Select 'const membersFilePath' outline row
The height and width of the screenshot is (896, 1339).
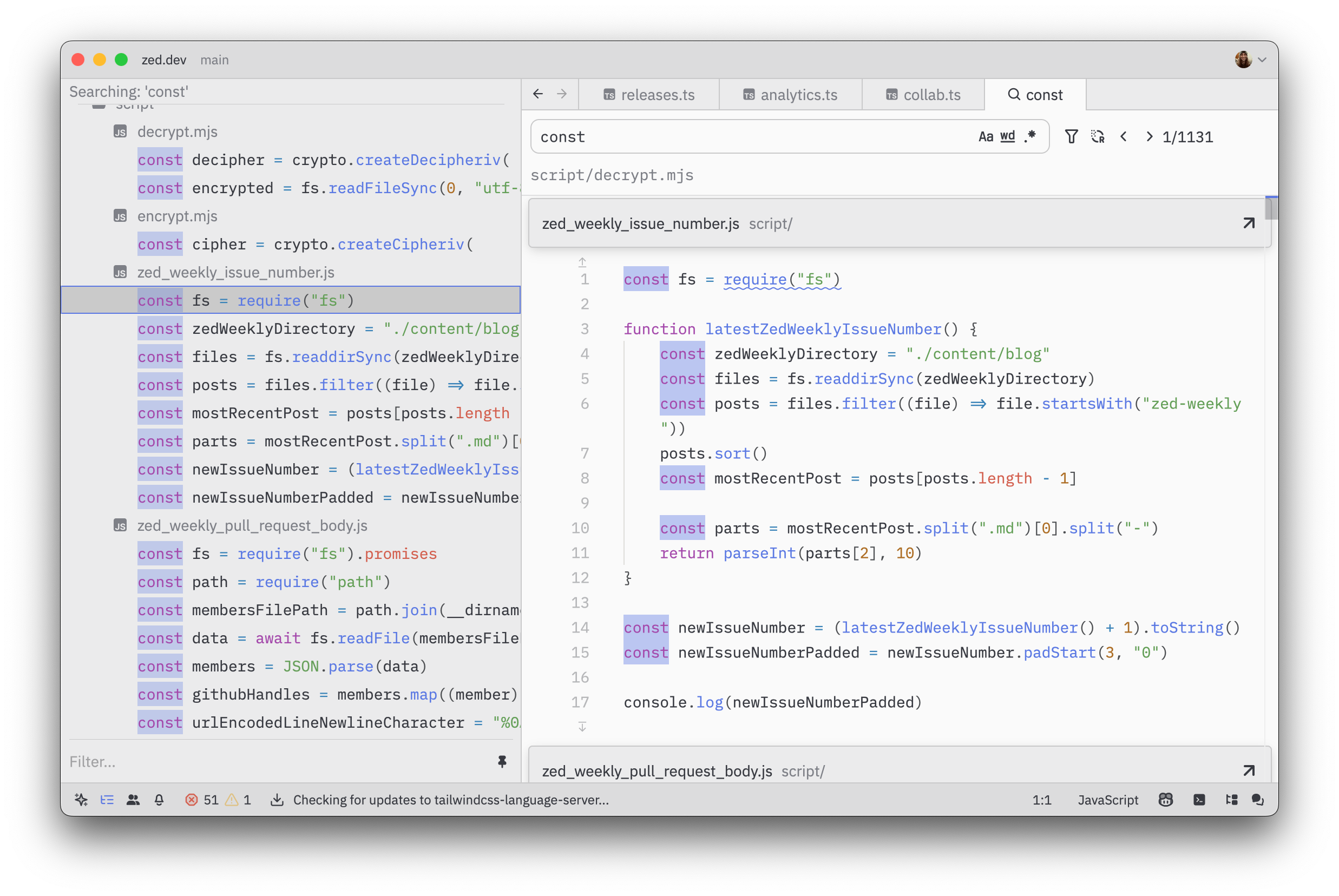(291, 610)
